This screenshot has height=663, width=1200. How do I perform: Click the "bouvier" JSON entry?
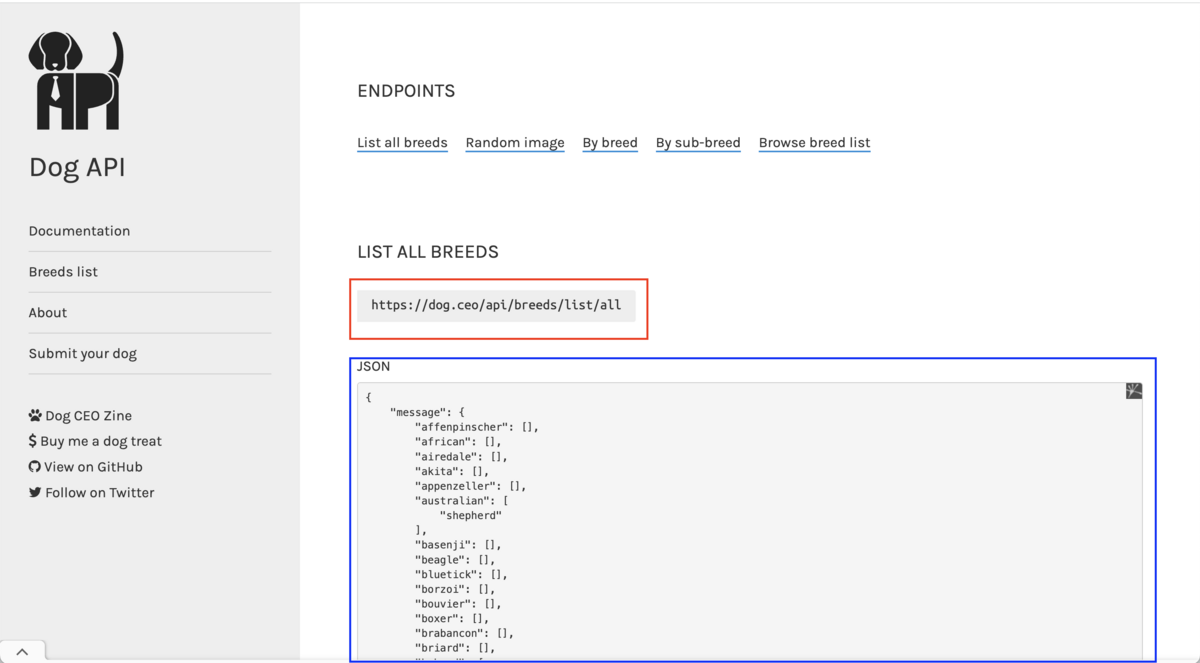(x=458, y=604)
